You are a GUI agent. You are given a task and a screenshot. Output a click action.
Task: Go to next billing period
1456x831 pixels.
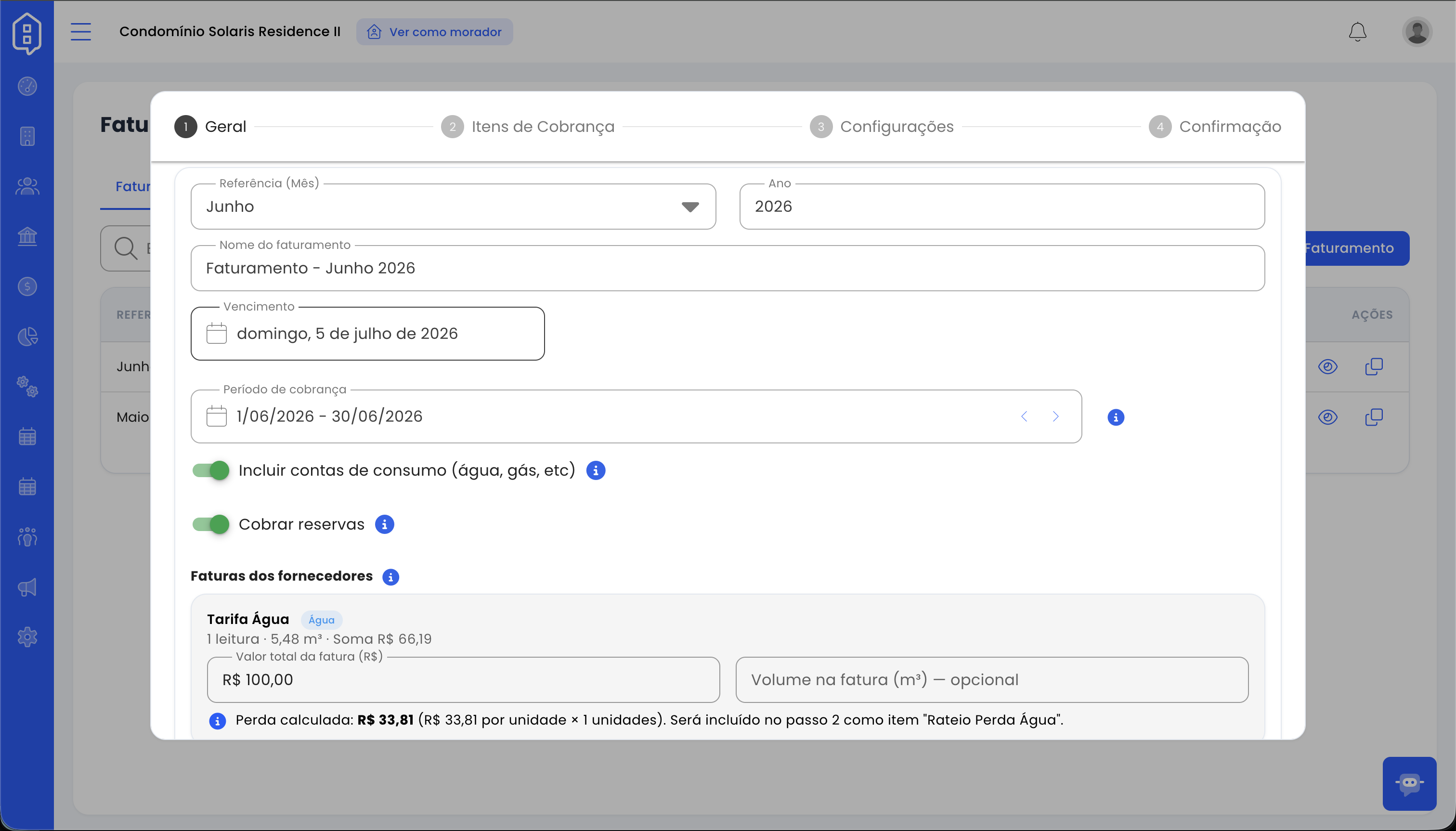[1055, 416]
